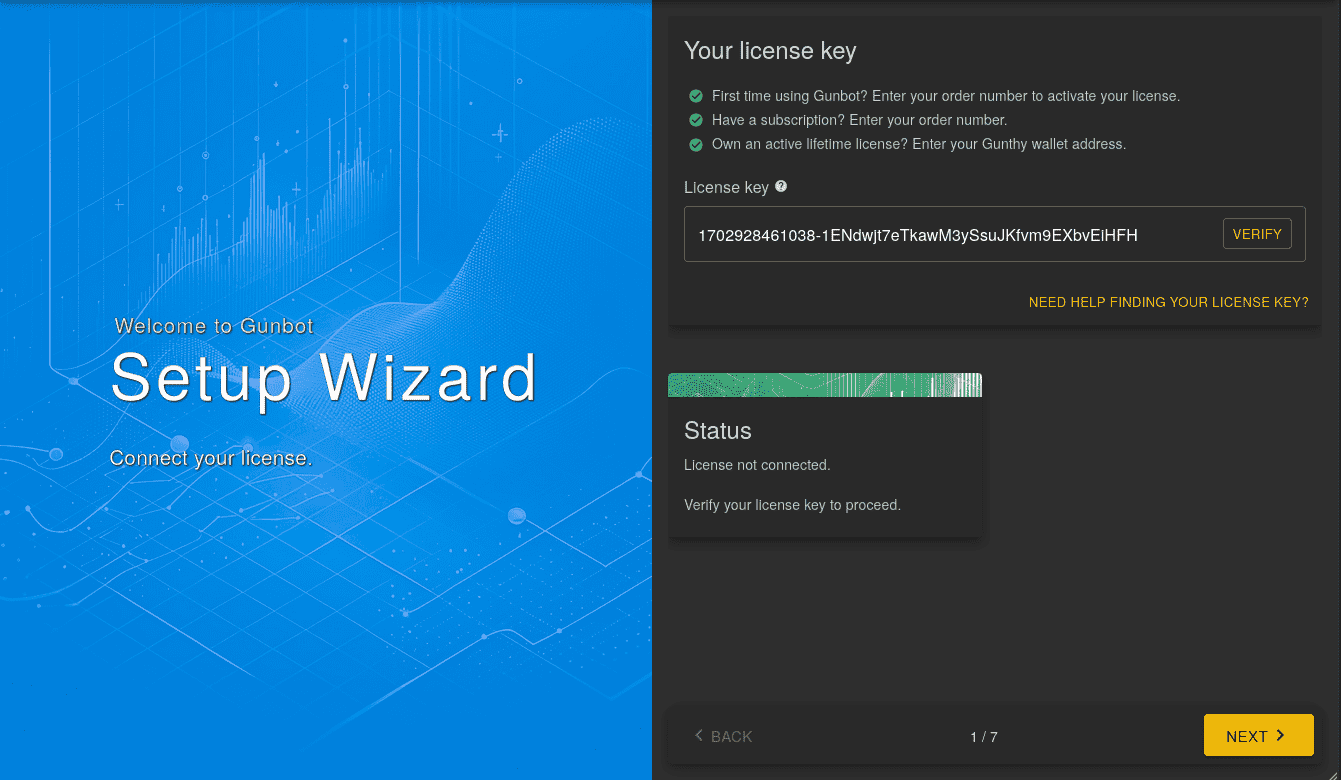Click the VERIFY button
Screen dimensions: 1341x780
(x=1257, y=234)
